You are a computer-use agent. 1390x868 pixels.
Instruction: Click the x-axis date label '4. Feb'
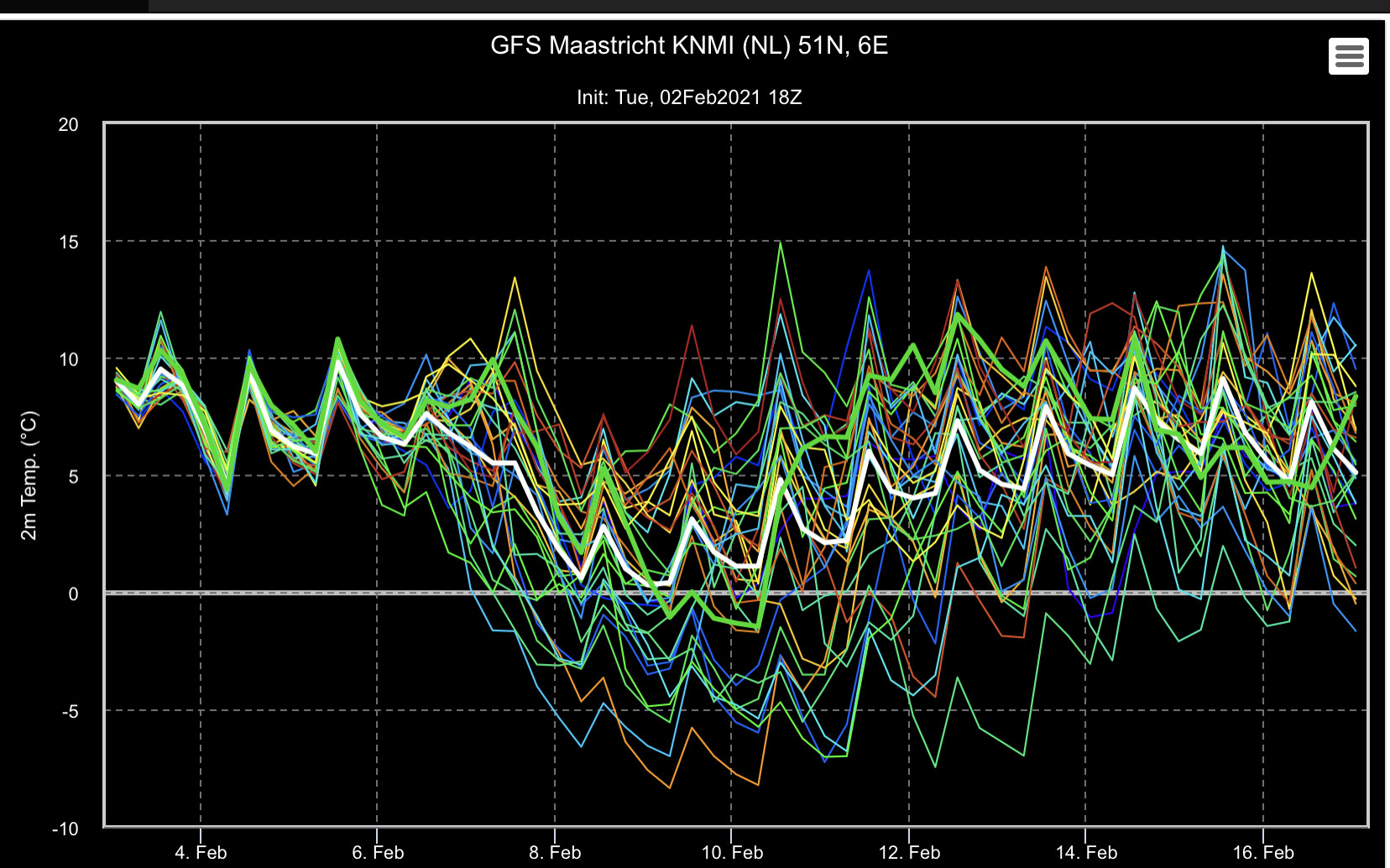coord(201,853)
